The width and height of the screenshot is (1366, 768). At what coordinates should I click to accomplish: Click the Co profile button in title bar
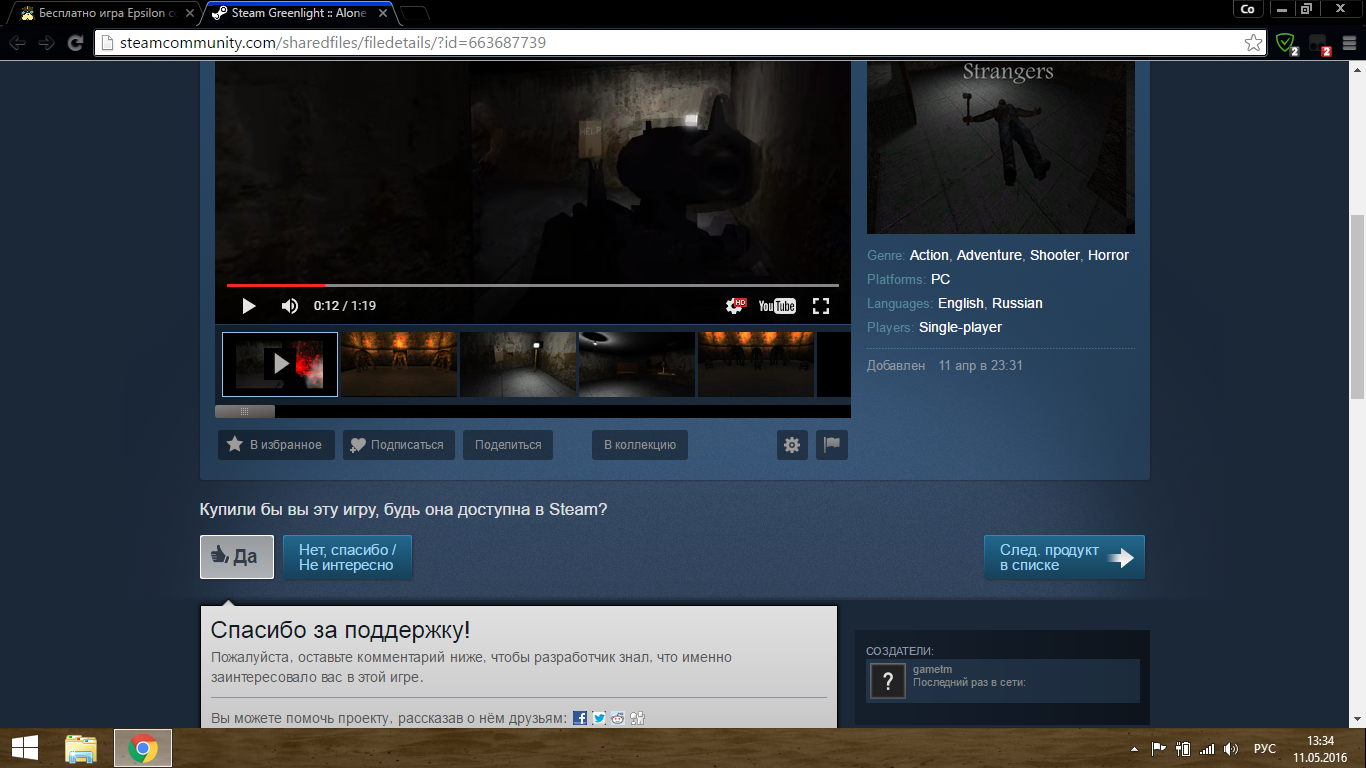(x=1248, y=9)
